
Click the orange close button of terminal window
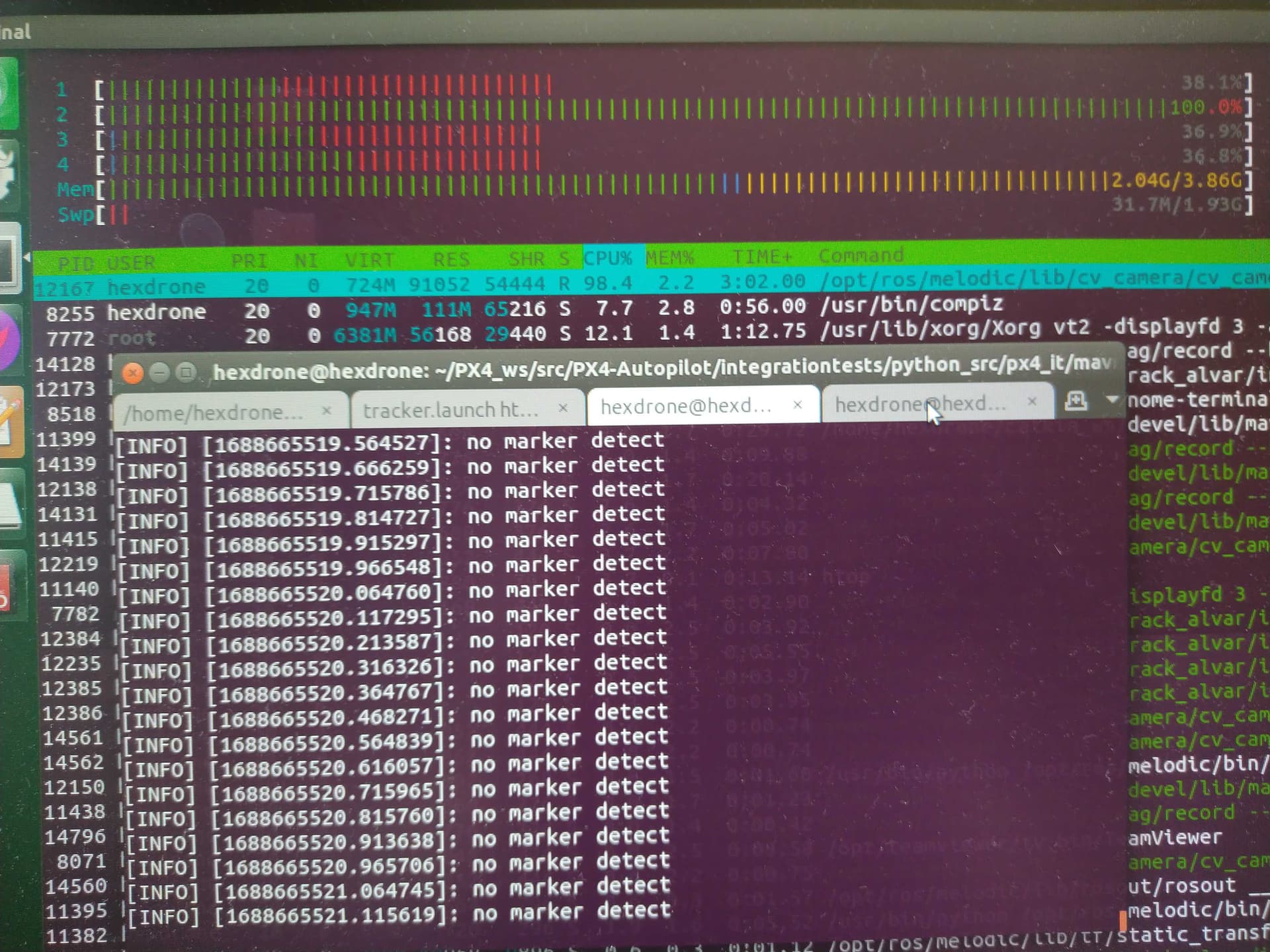[133, 374]
